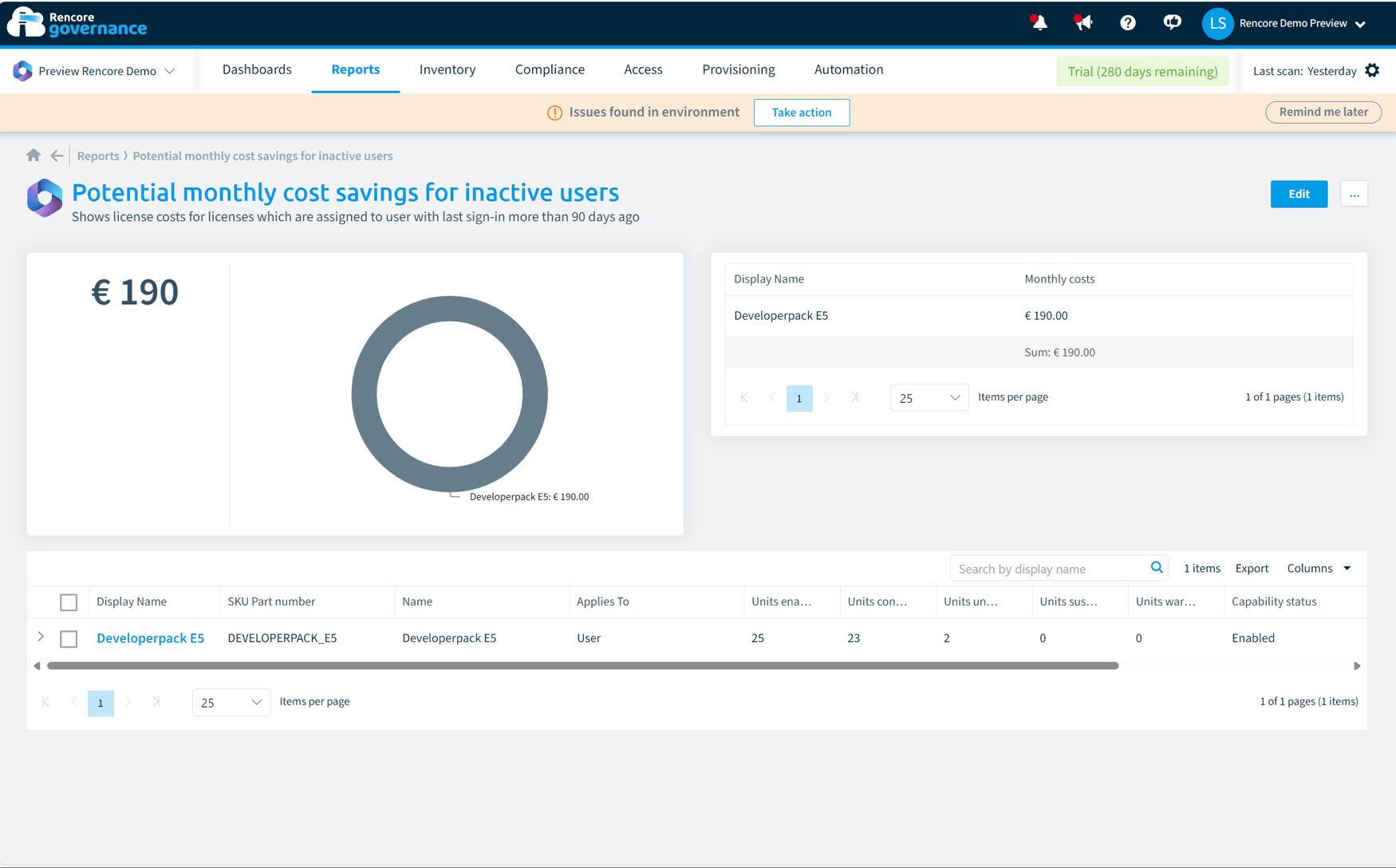Open the help question mark icon
Viewport: 1396px width, 868px height.
tap(1127, 23)
